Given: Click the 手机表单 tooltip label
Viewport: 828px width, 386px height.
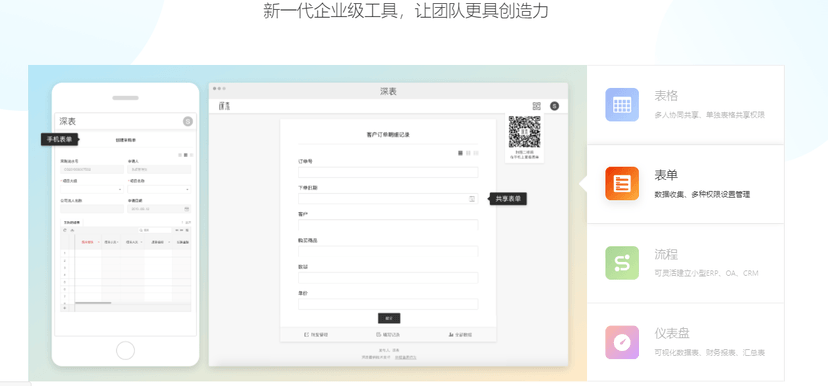Looking at the screenshot, I should 59,139.
